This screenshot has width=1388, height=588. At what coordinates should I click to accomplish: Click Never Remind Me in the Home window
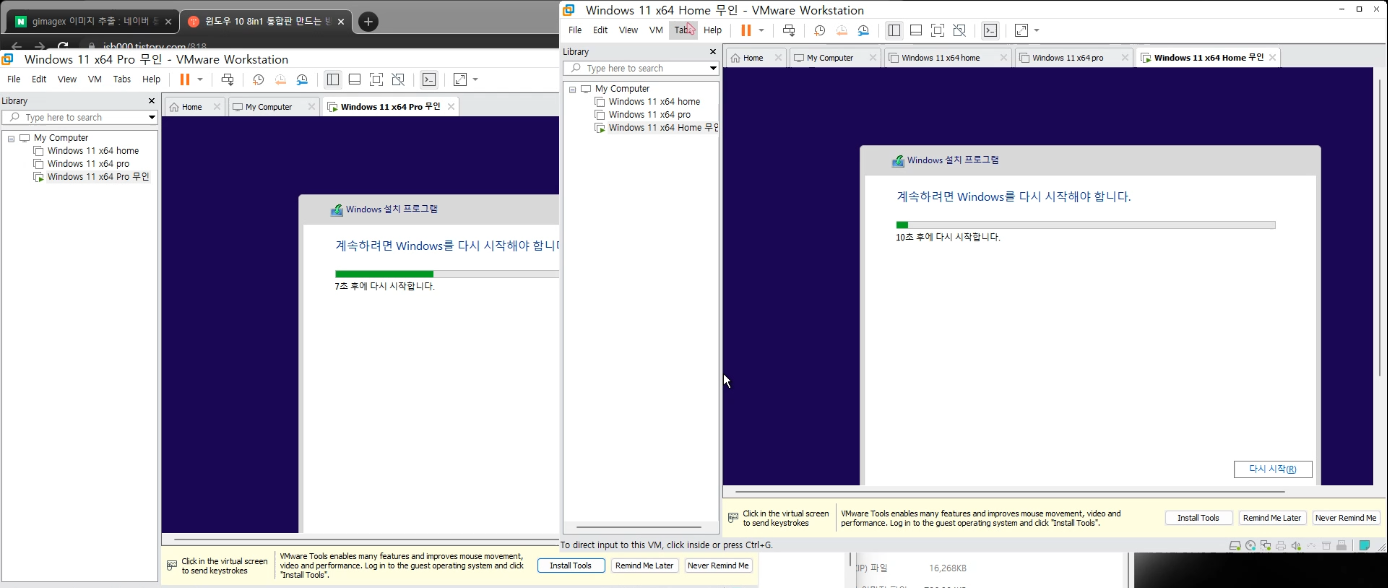pos(1346,518)
